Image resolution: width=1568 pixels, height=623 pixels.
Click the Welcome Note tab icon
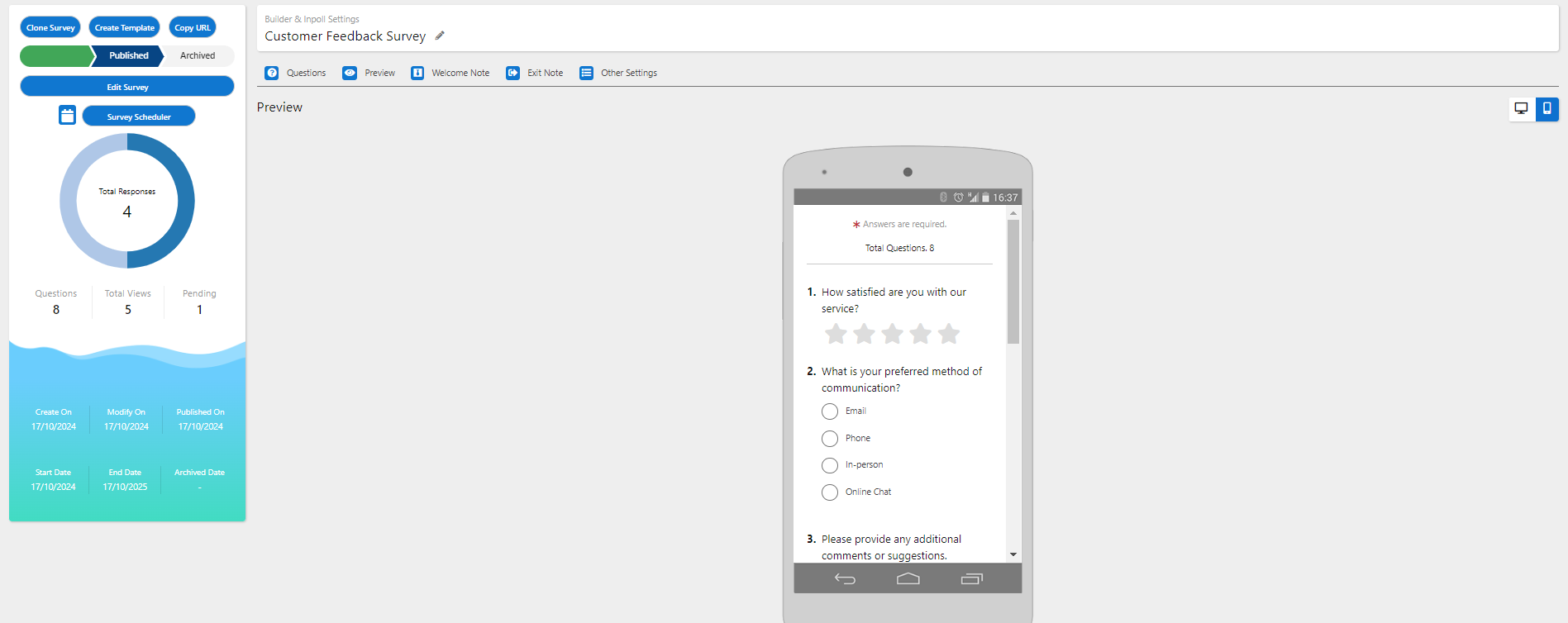(417, 73)
